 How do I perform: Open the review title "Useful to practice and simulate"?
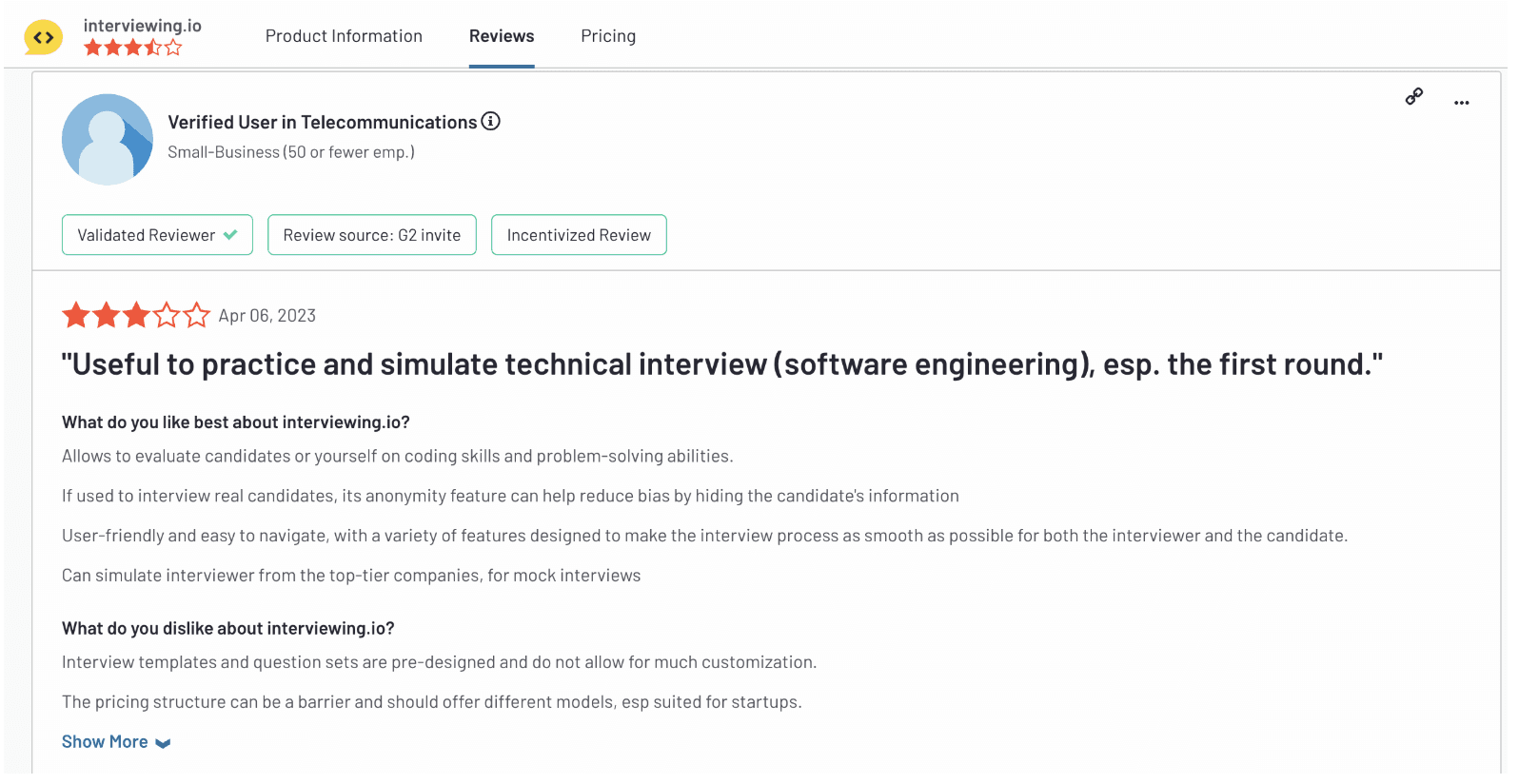pos(722,364)
